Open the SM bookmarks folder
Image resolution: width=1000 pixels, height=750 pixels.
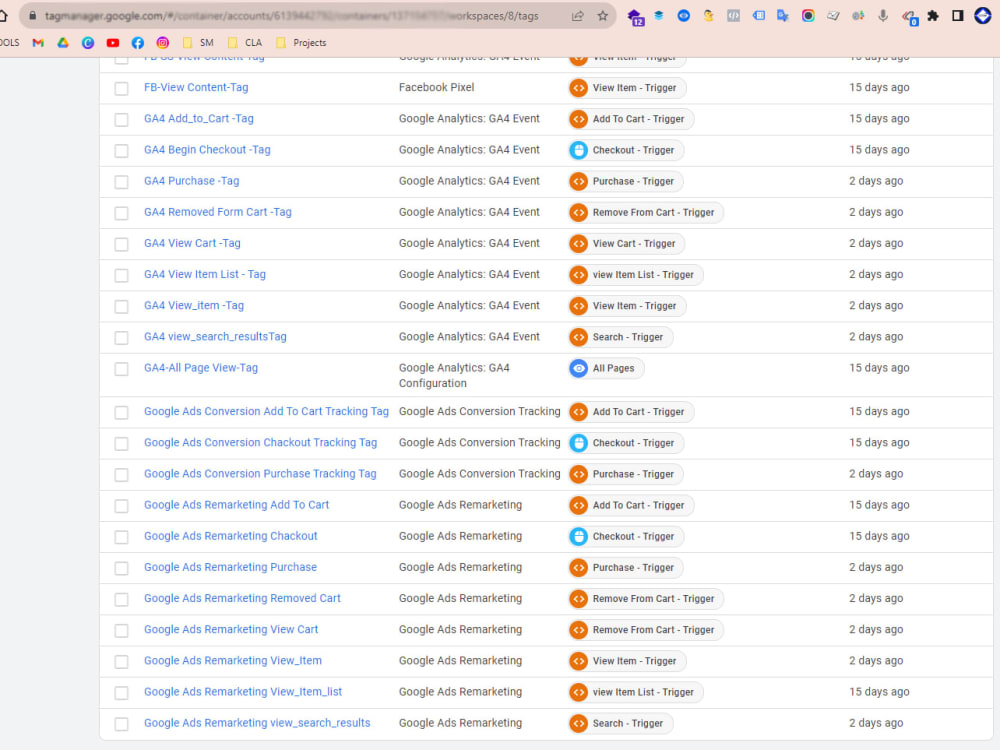tap(198, 43)
